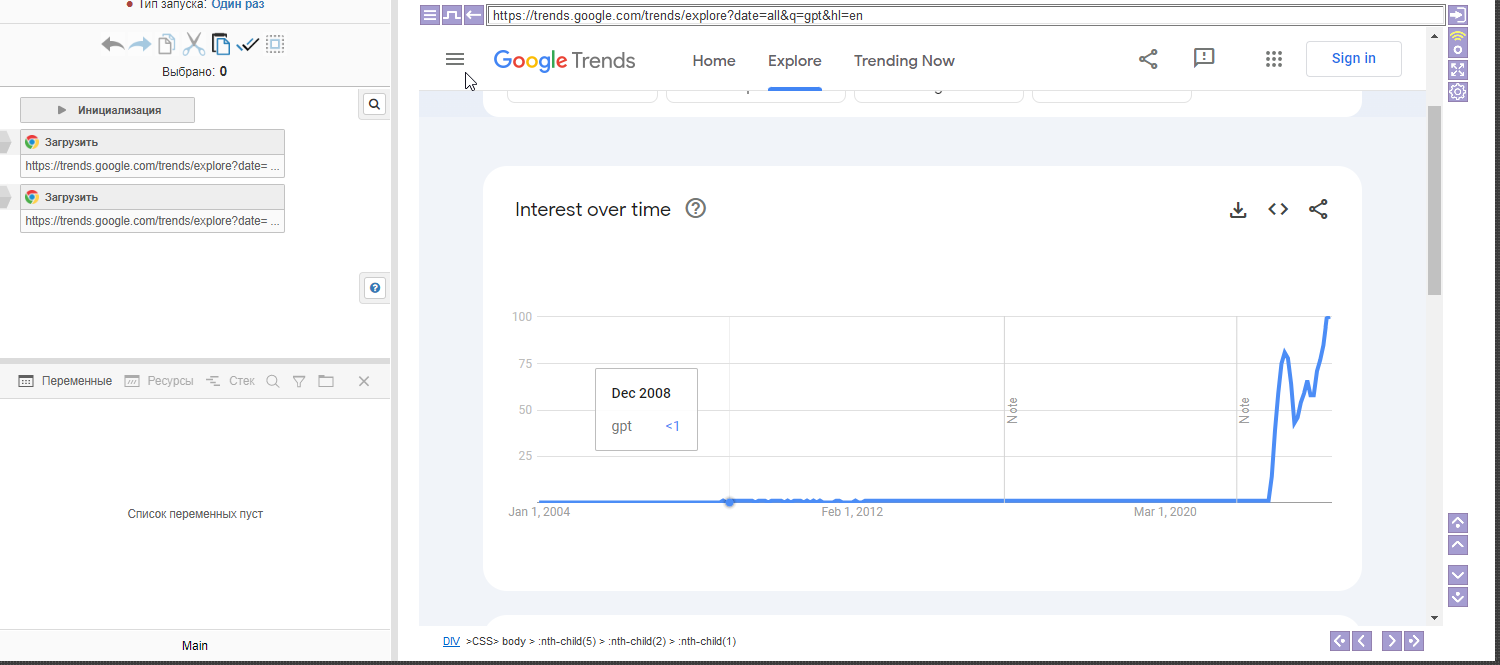Click the browser URL address field
The height and width of the screenshot is (665, 1500).
pos(965,16)
